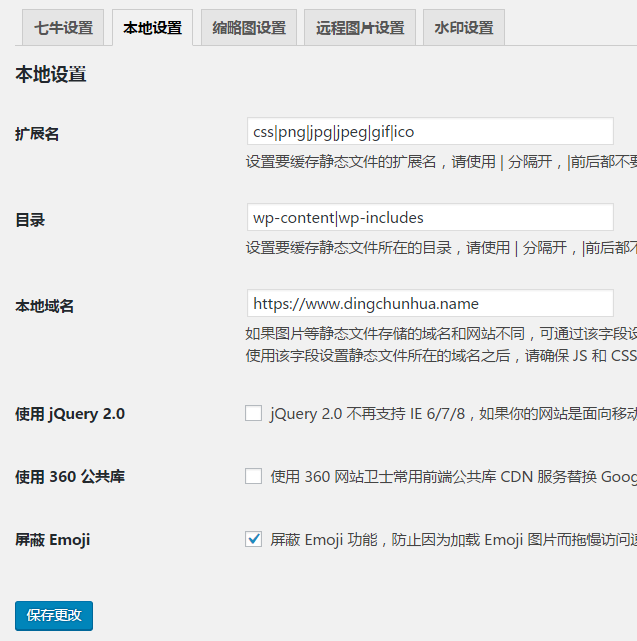637x641 pixels.
Task: Click the 本地域名 URL input field
Action: coord(430,303)
